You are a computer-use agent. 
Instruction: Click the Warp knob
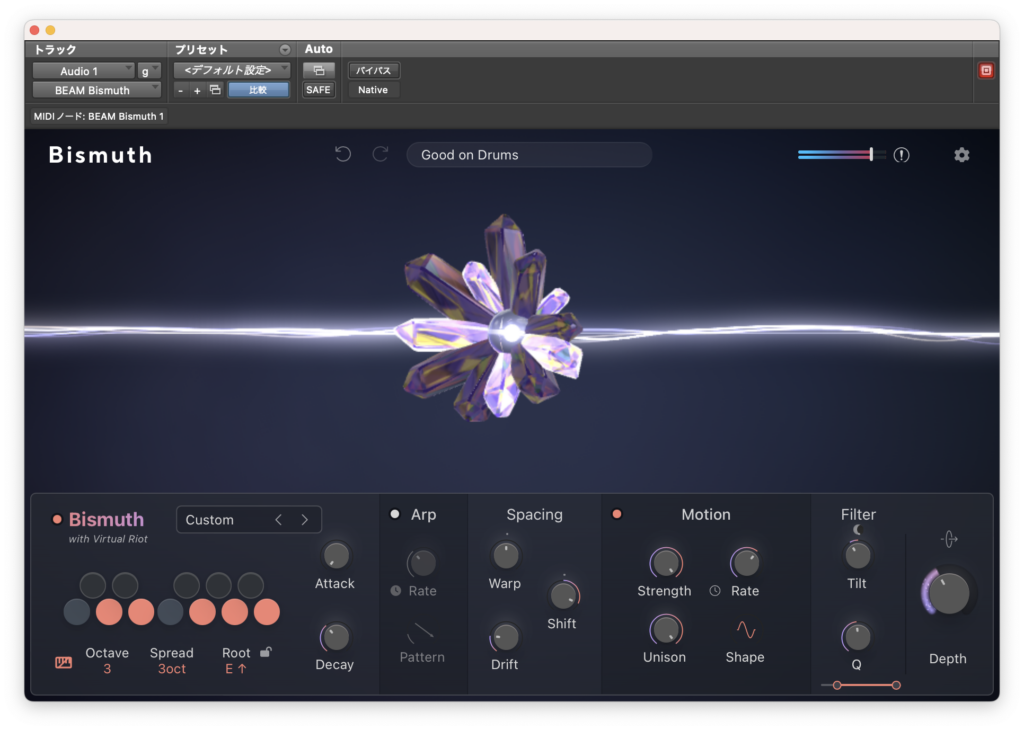point(505,556)
